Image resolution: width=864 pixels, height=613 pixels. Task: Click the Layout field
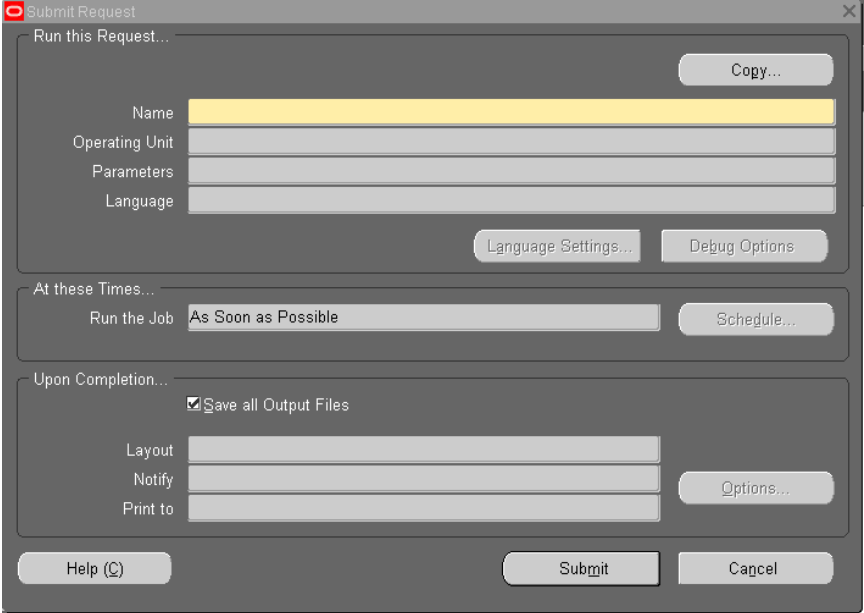tap(423, 450)
